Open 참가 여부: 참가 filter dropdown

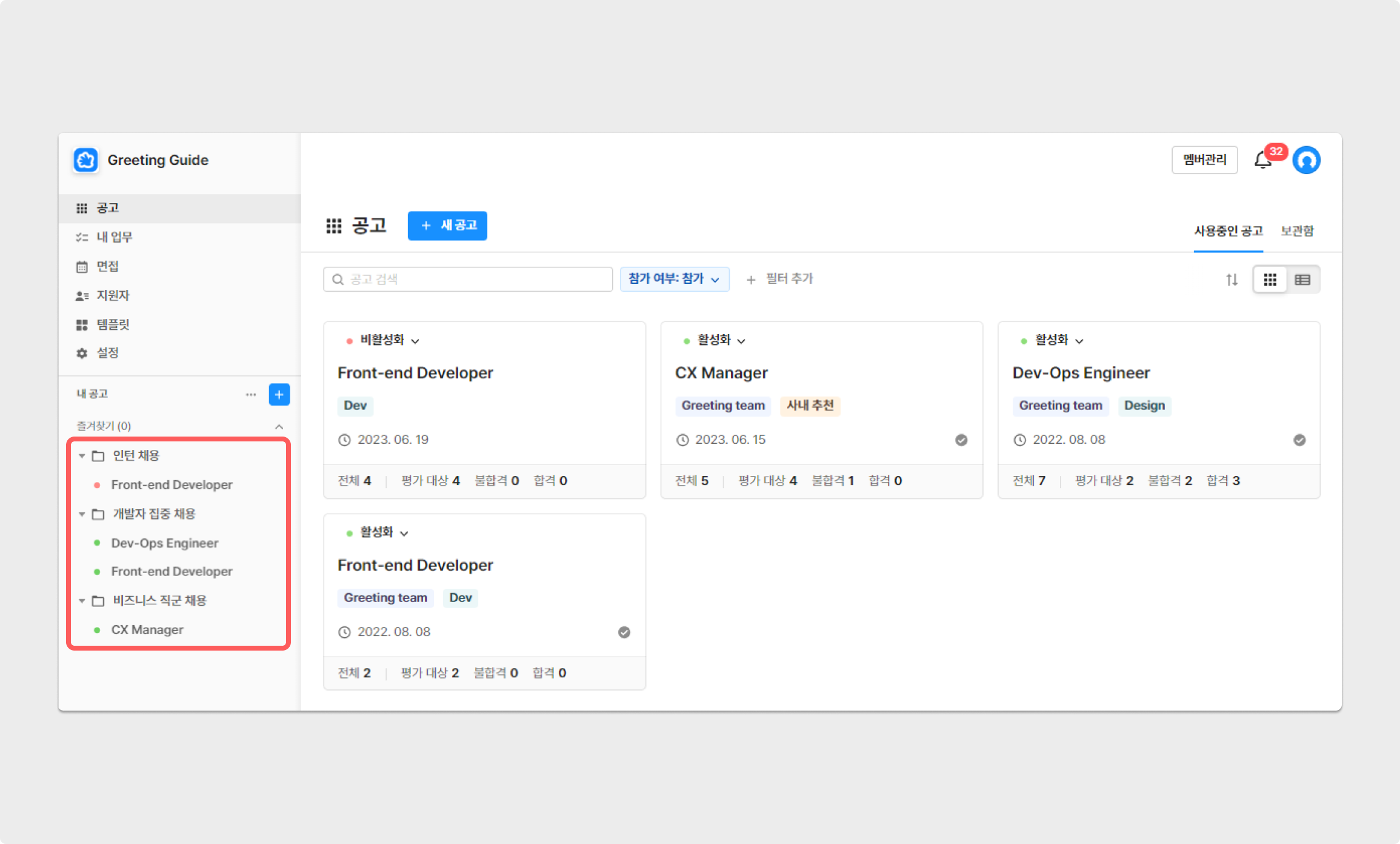point(674,279)
